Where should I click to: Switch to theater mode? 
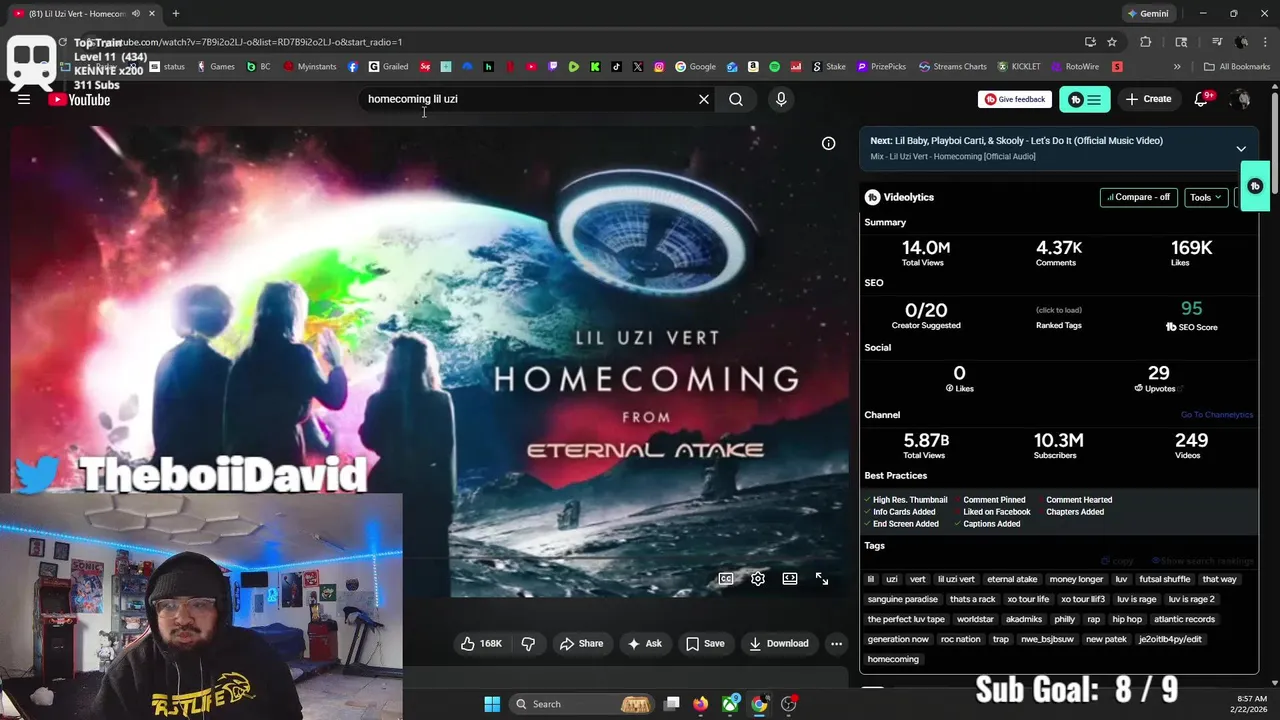pyautogui.click(x=790, y=579)
